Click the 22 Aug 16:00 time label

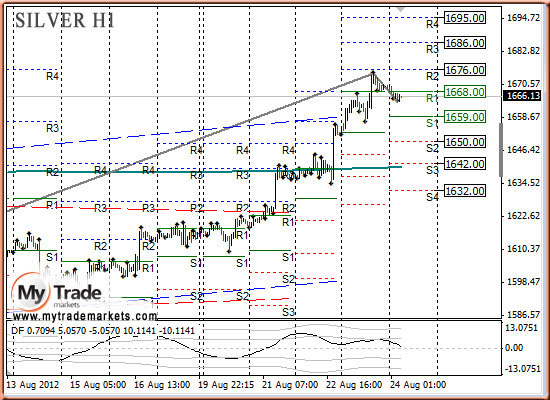355,385
